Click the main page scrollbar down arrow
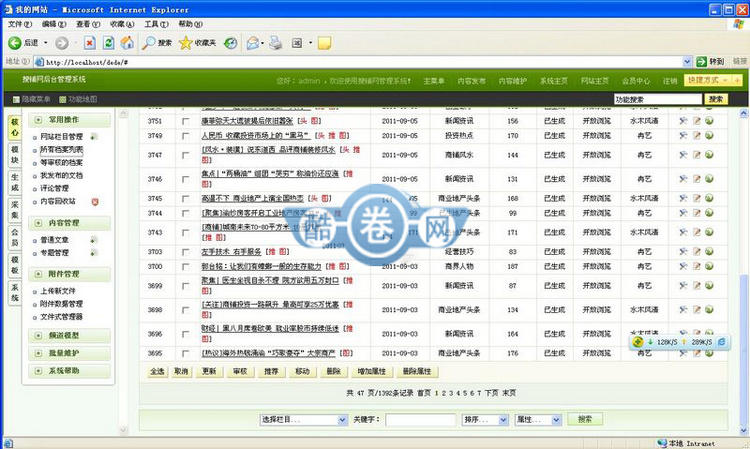The width and height of the screenshot is (750, 449). (744, 430)
